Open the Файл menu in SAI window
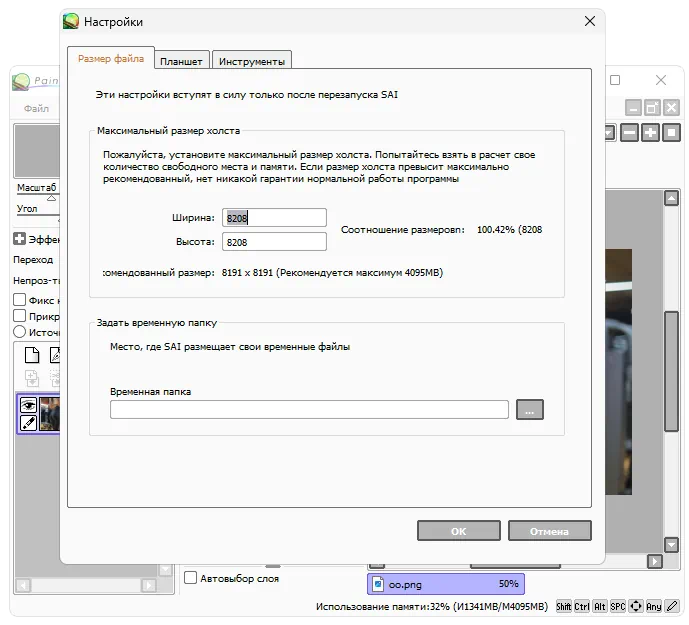The height and width of the screenshot is (625, 689). point(36,108)
